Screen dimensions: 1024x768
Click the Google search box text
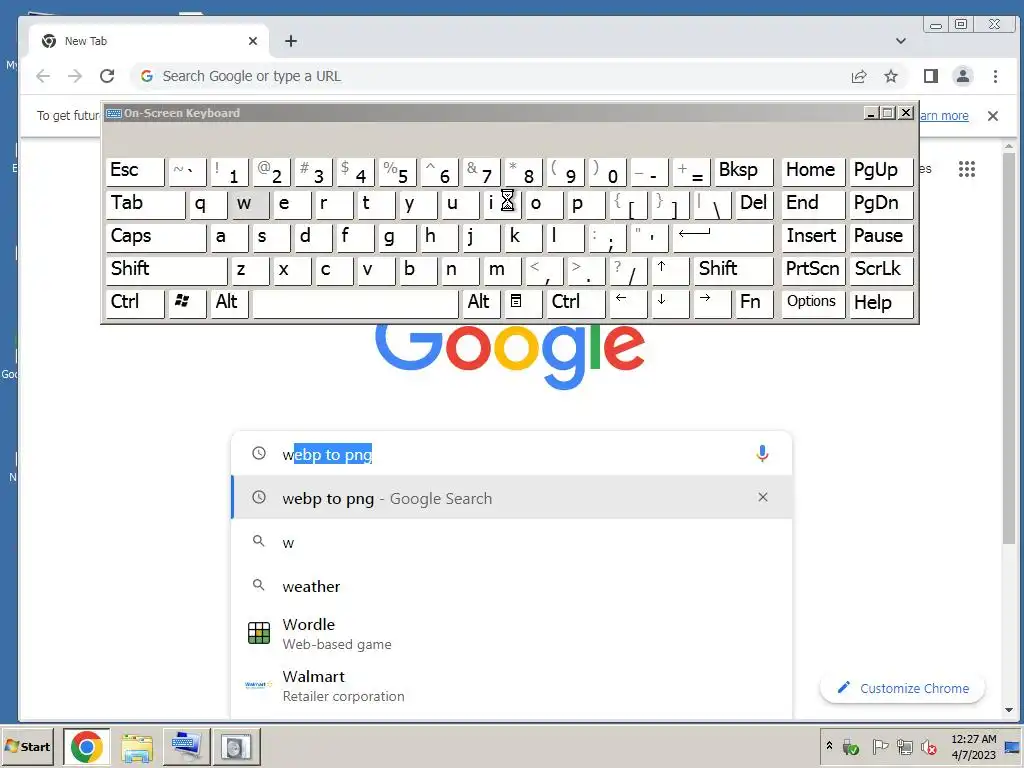click(327, 455)
